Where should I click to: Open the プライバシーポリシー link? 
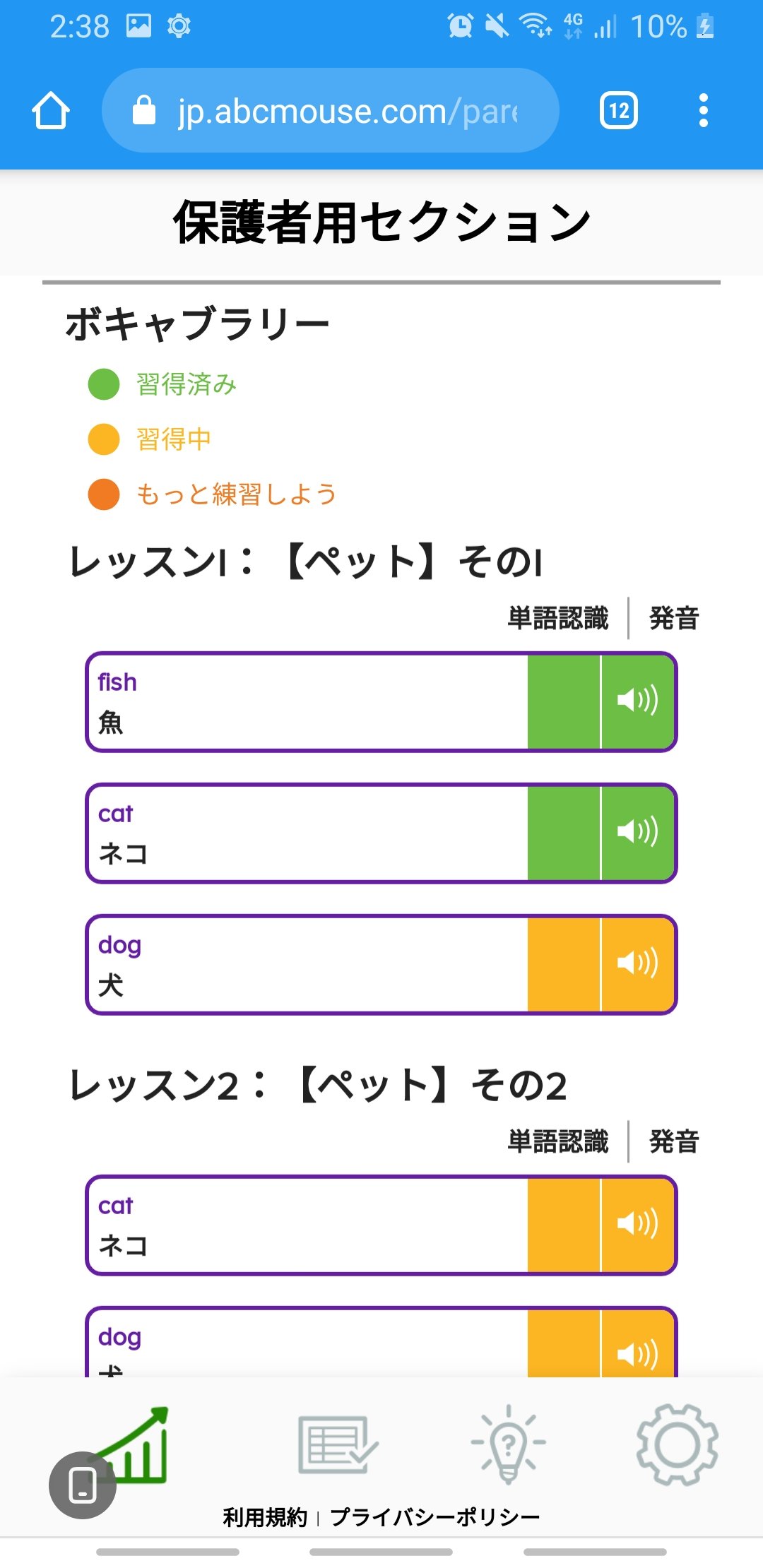[434, 1516]
